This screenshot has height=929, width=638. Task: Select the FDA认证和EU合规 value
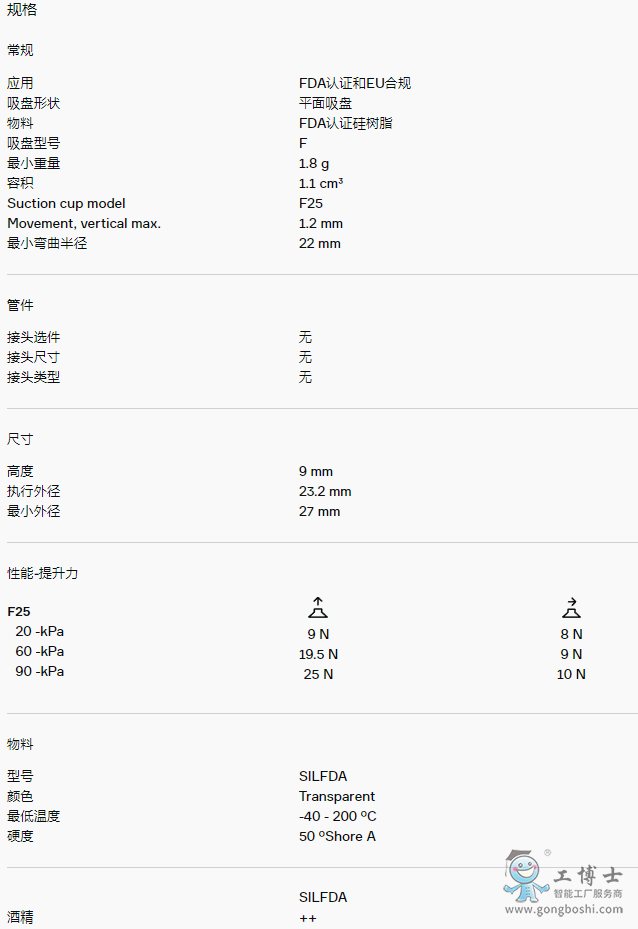(354, 83)
